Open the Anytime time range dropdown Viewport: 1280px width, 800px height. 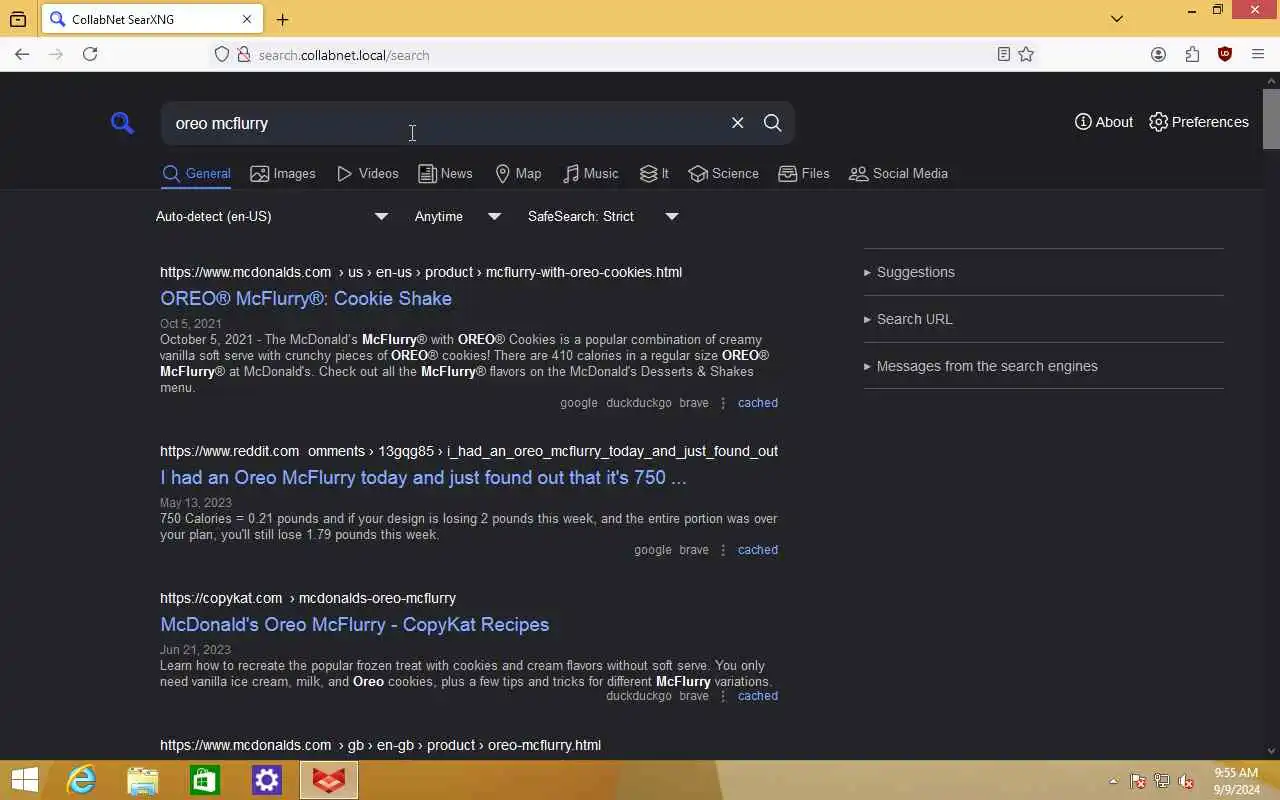click(x=458, y=216)
